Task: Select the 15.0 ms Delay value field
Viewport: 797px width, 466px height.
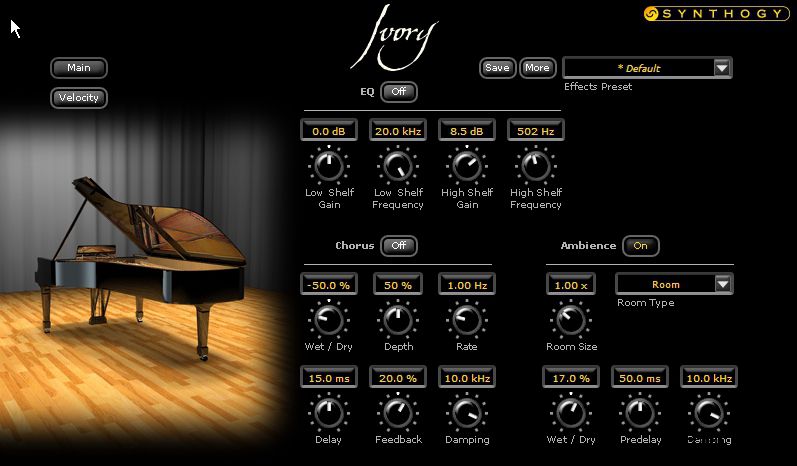Action: (x=329, y=378)
